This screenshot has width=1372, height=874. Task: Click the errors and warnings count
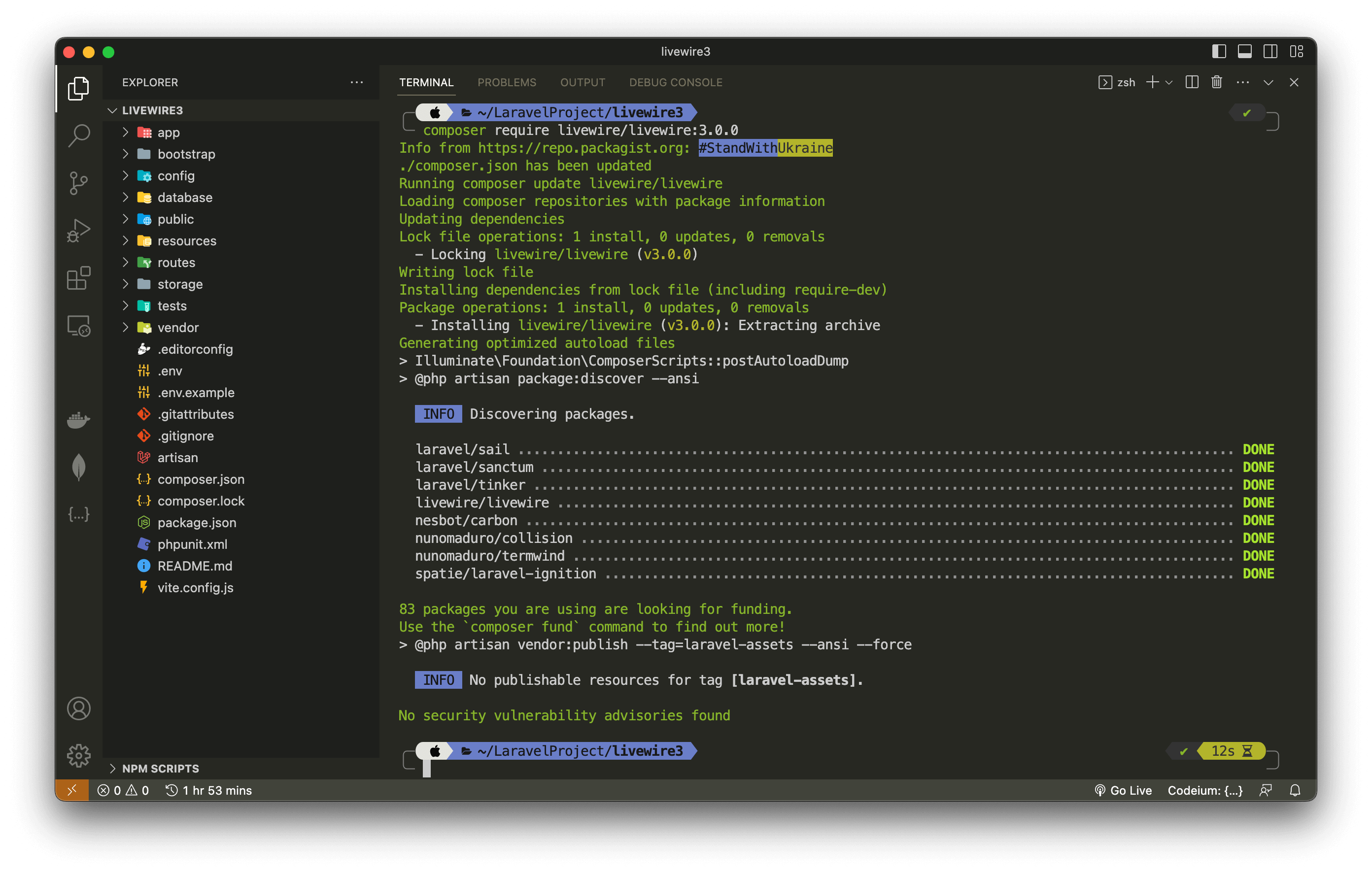click(x=123, y=790)
